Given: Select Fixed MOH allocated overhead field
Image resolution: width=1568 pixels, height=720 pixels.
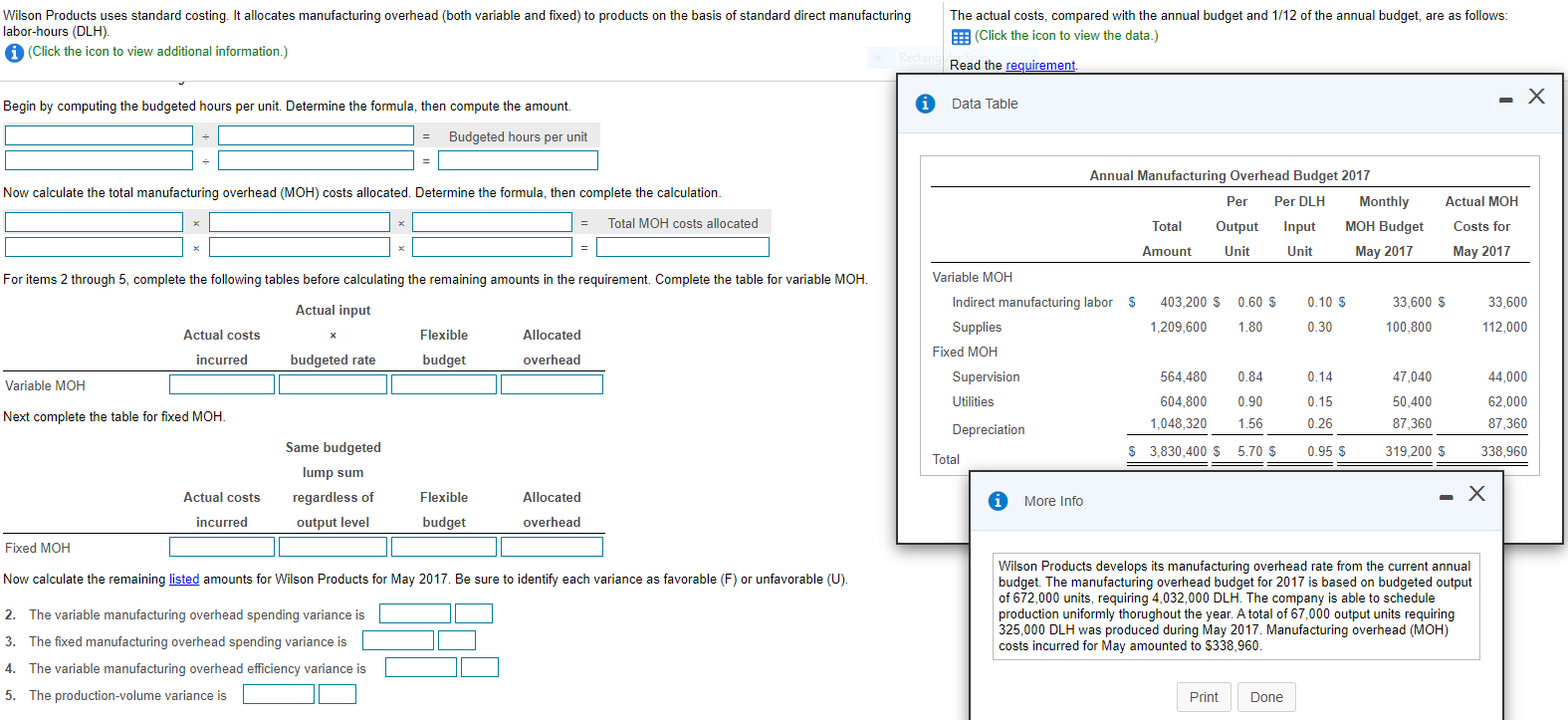Looking at the screenshot, I should (x=552, y=547).
